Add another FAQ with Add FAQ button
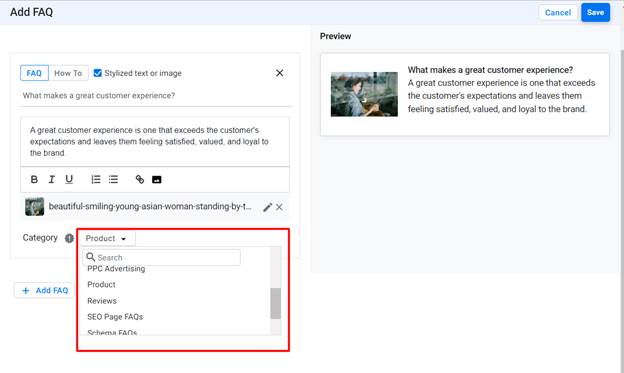624x373 pixels. click(45, 291)
